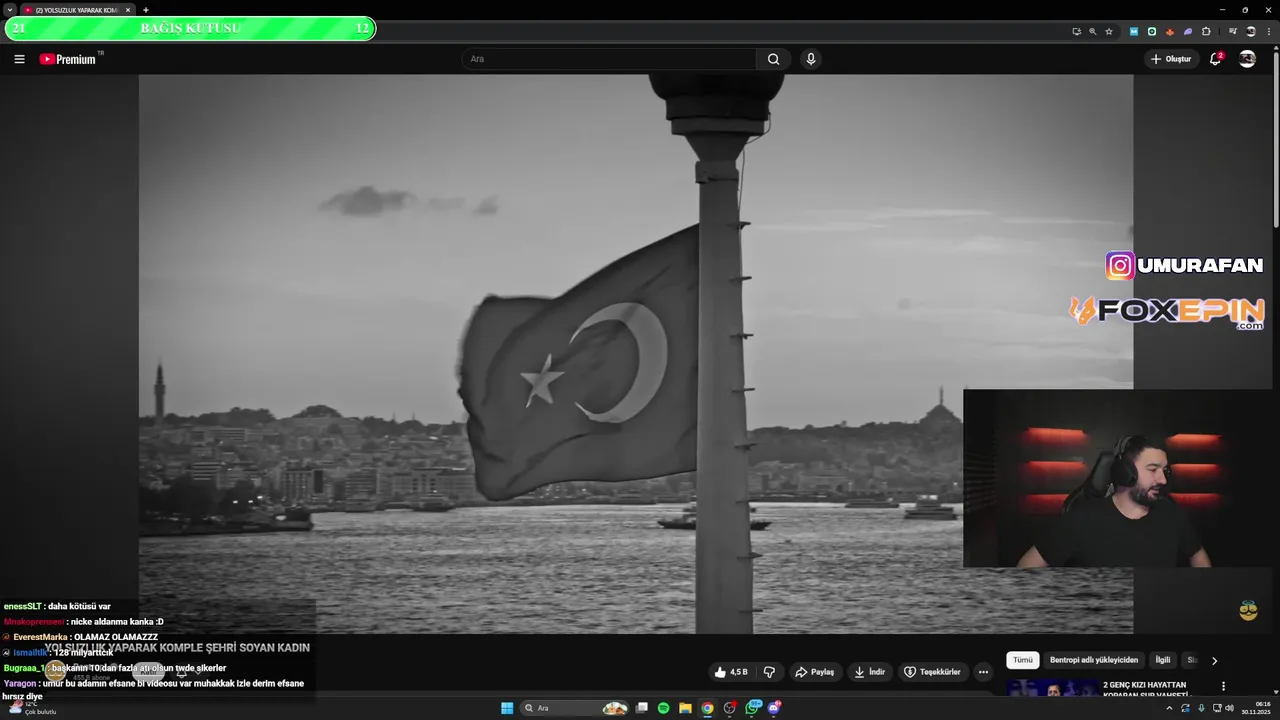Select the Tümü filter chip

pyautogui.click(x=1023, y=660)
